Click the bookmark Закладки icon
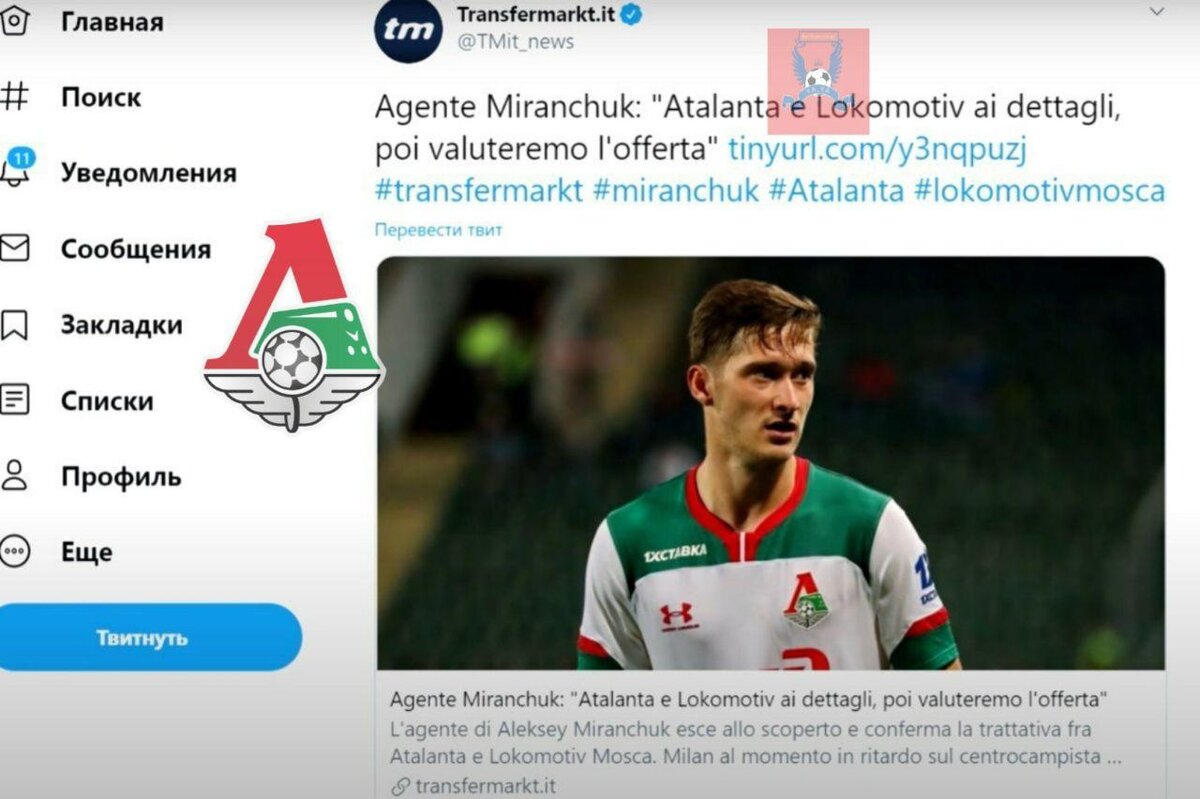 click(x=14, y=324)
